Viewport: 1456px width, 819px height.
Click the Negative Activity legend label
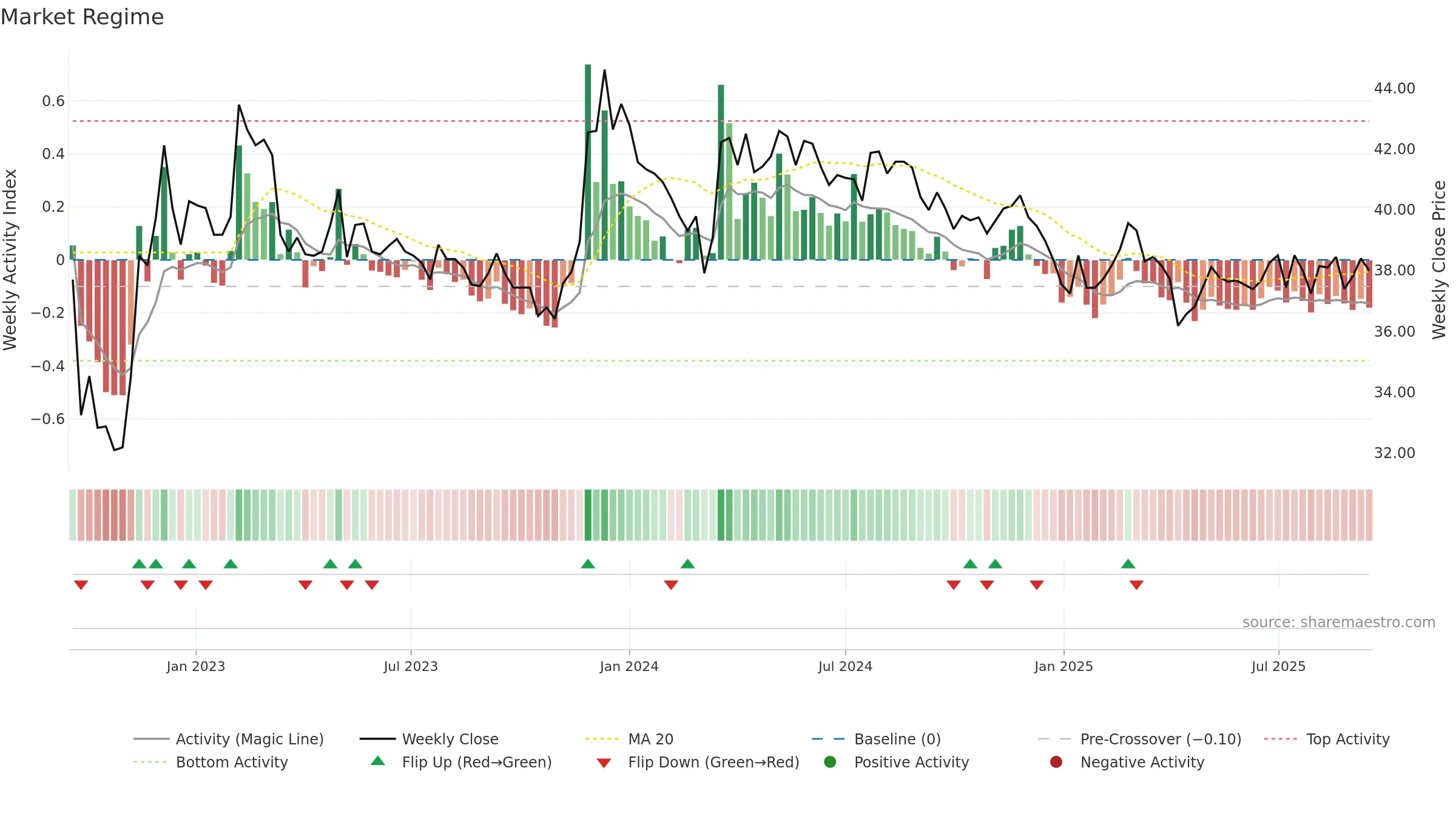click(1142, 762)
